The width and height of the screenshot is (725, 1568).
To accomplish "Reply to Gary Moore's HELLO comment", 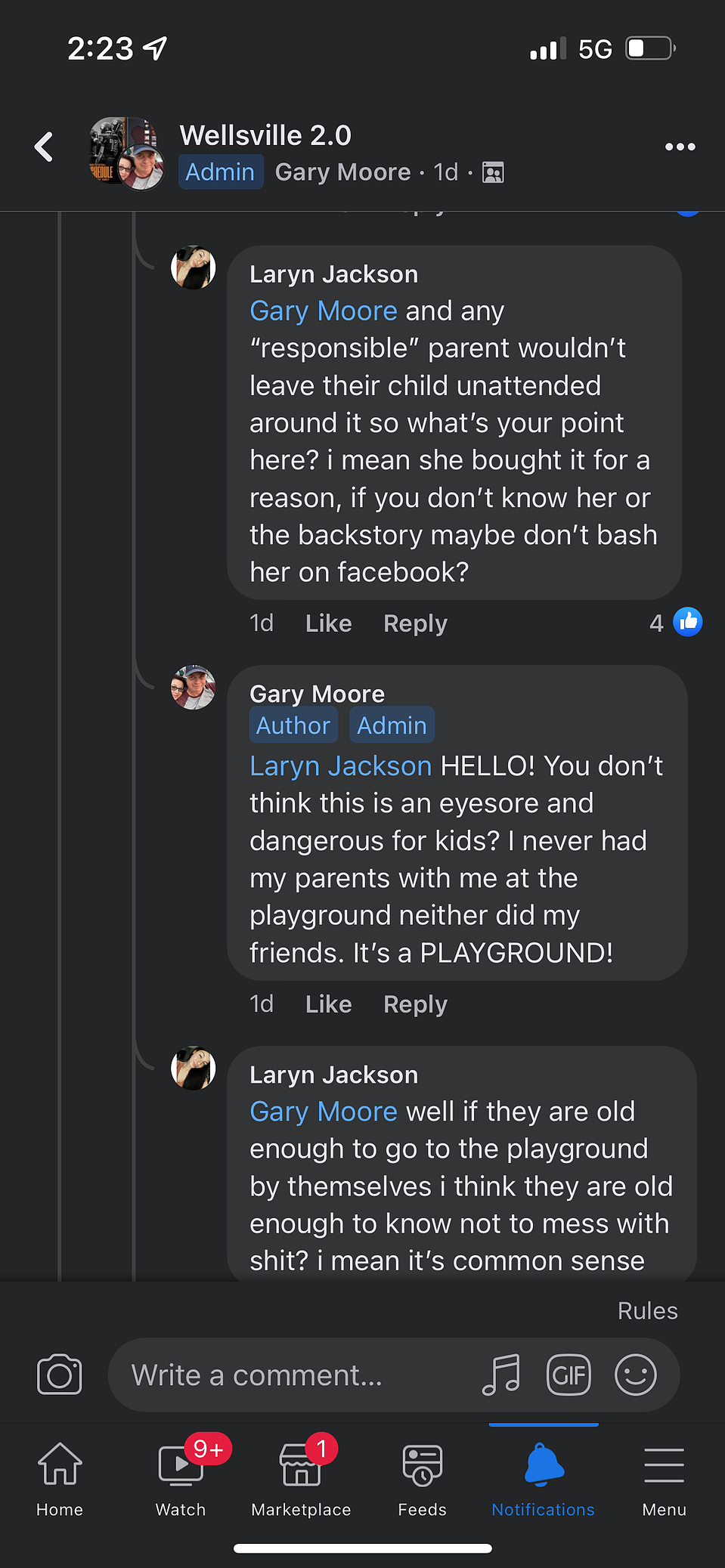I will 415,1004.
